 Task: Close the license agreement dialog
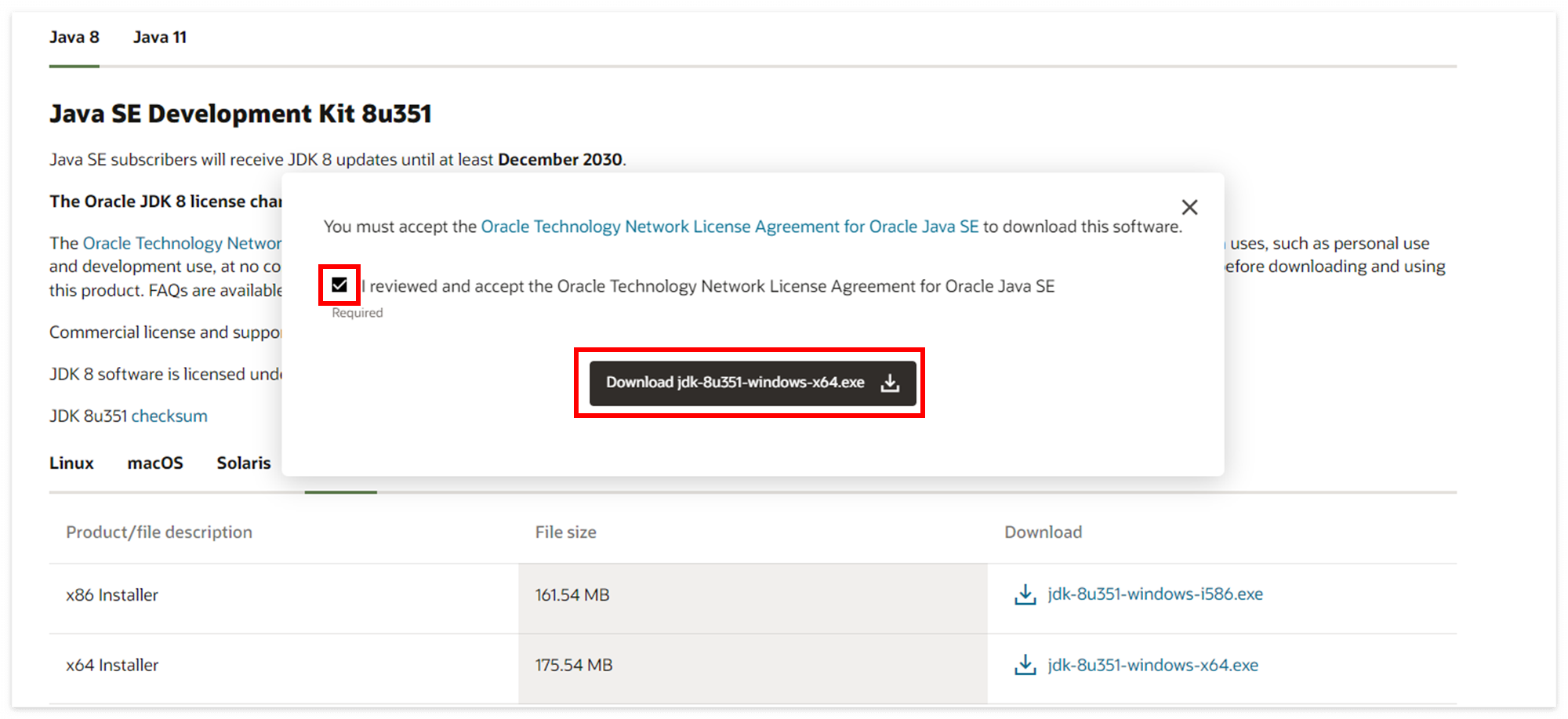pos(1189,207)
